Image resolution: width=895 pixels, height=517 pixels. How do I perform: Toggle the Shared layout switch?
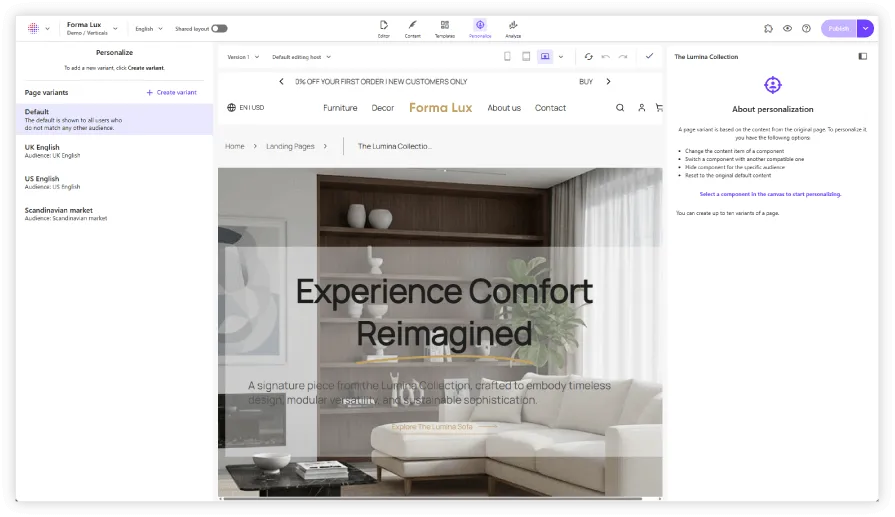click(219, 29)
